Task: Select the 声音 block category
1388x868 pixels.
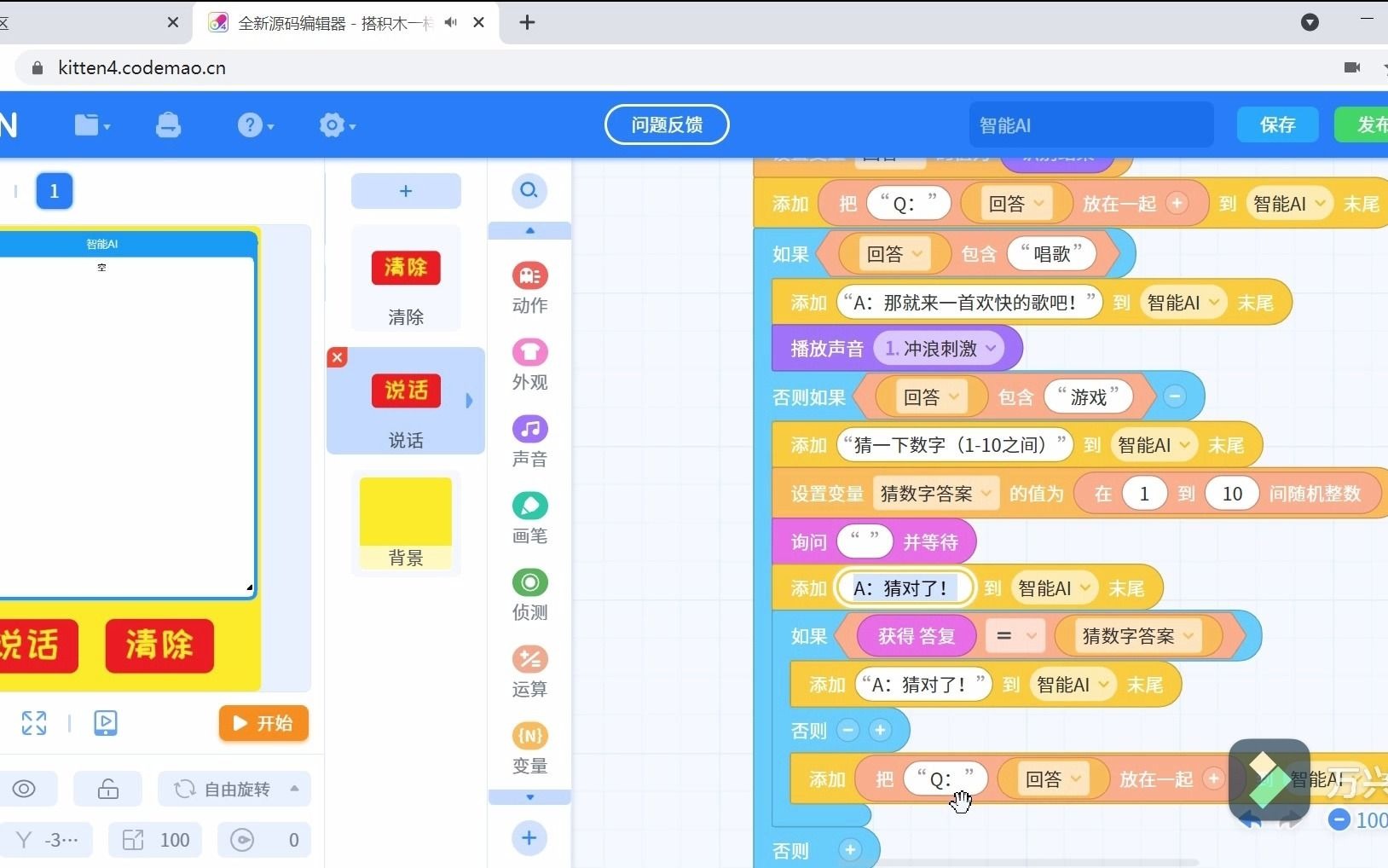Action: pos(529,442)
